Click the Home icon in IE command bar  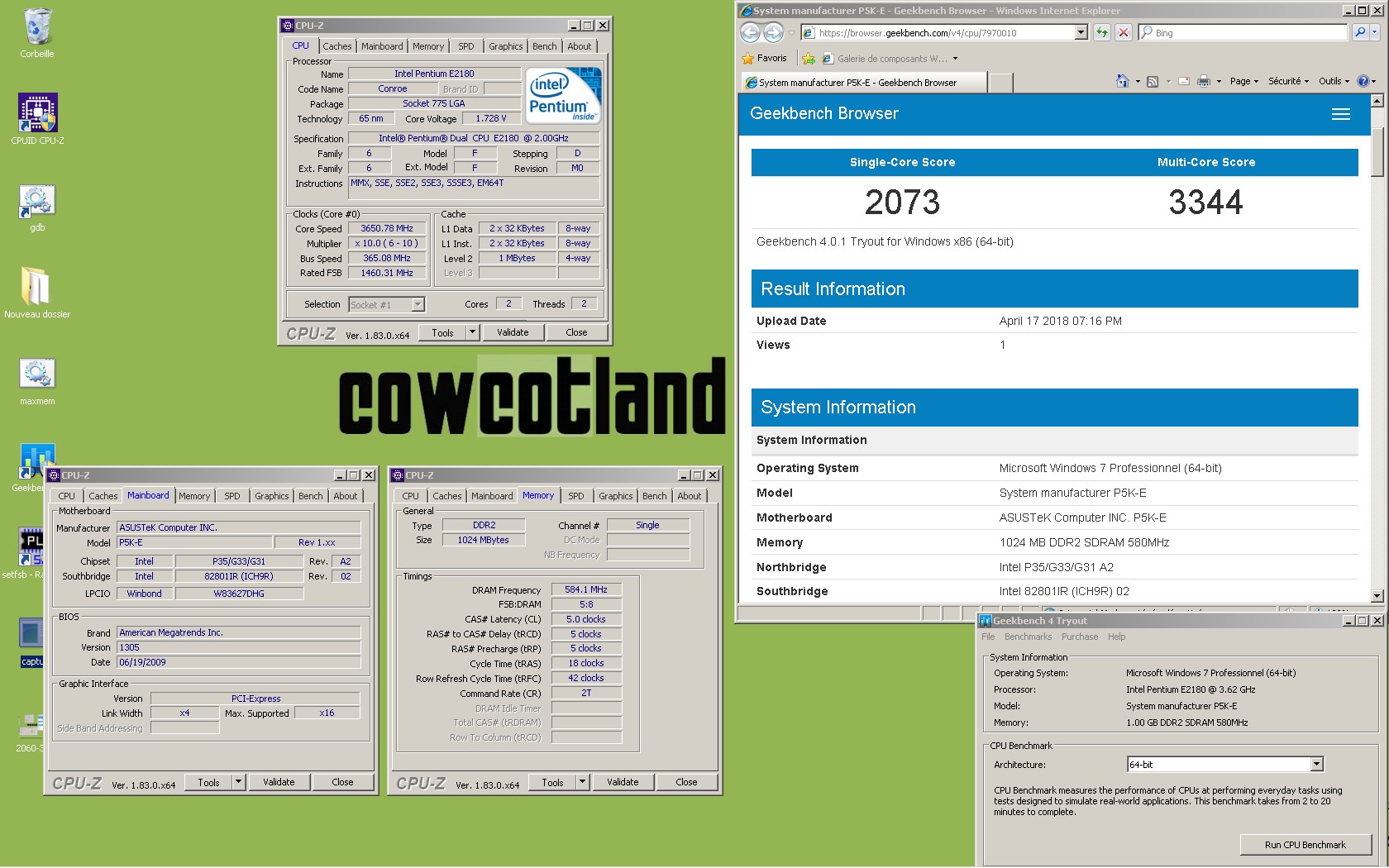tap(1122, 81)
